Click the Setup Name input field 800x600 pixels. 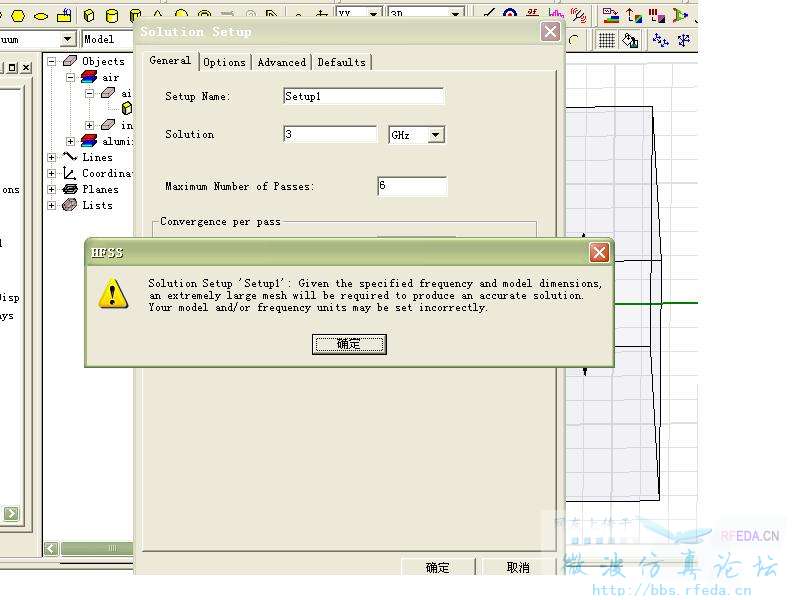[363, 96]
